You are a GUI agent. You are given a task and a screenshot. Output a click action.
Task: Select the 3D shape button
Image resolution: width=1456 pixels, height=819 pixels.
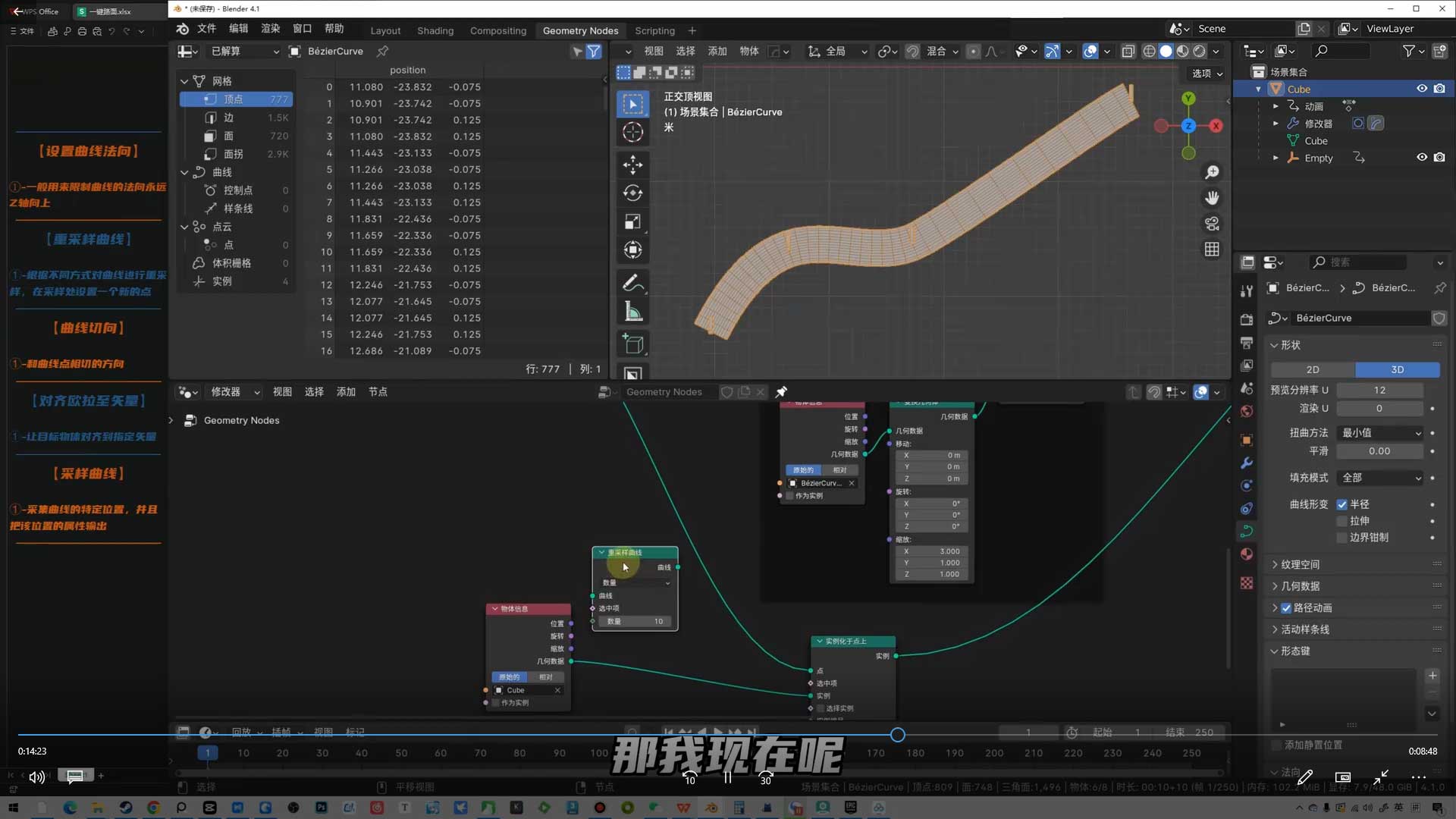1397,369
